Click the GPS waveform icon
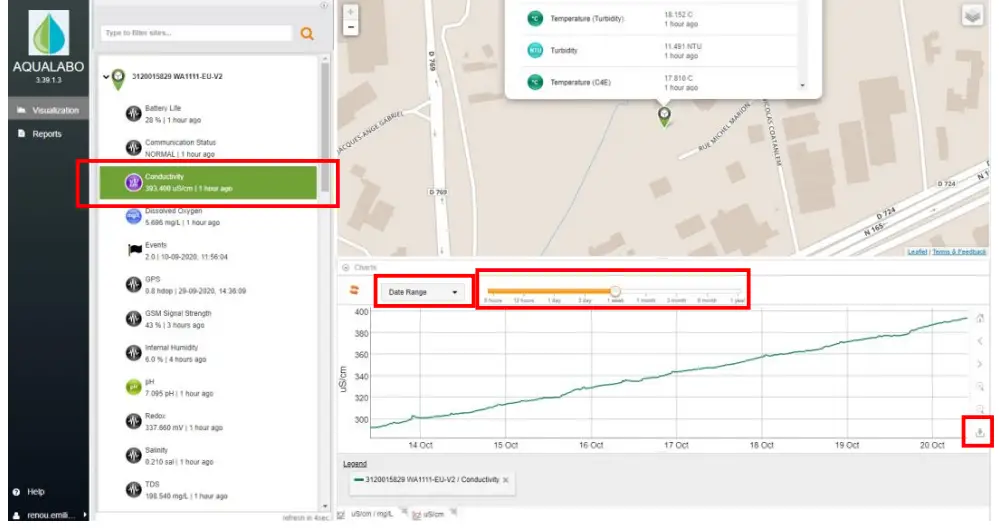Image resolution: width=999 pixels, height=530 pixels. (x=133, y=285)
